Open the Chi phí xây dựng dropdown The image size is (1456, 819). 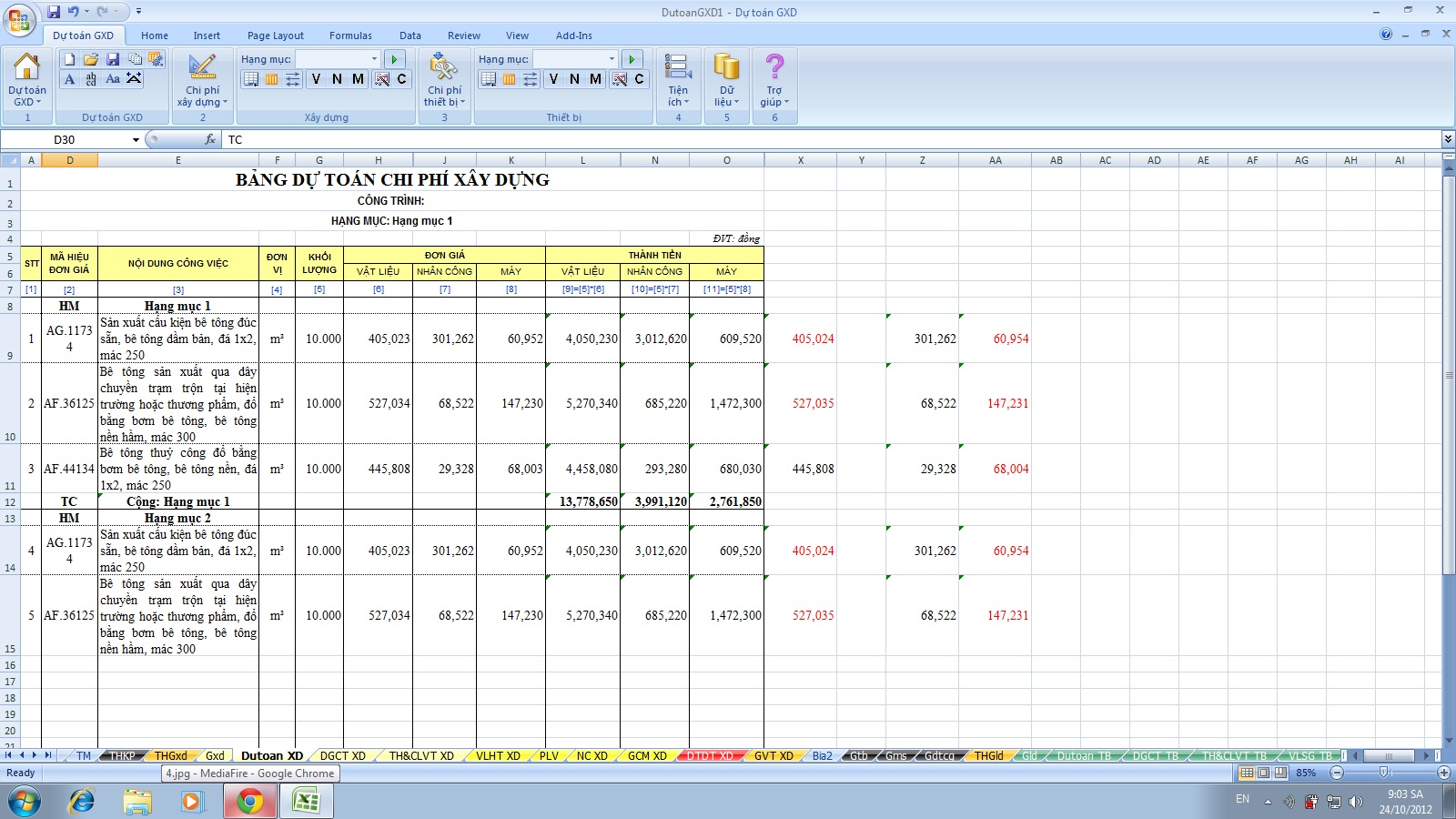pos(202,80)
